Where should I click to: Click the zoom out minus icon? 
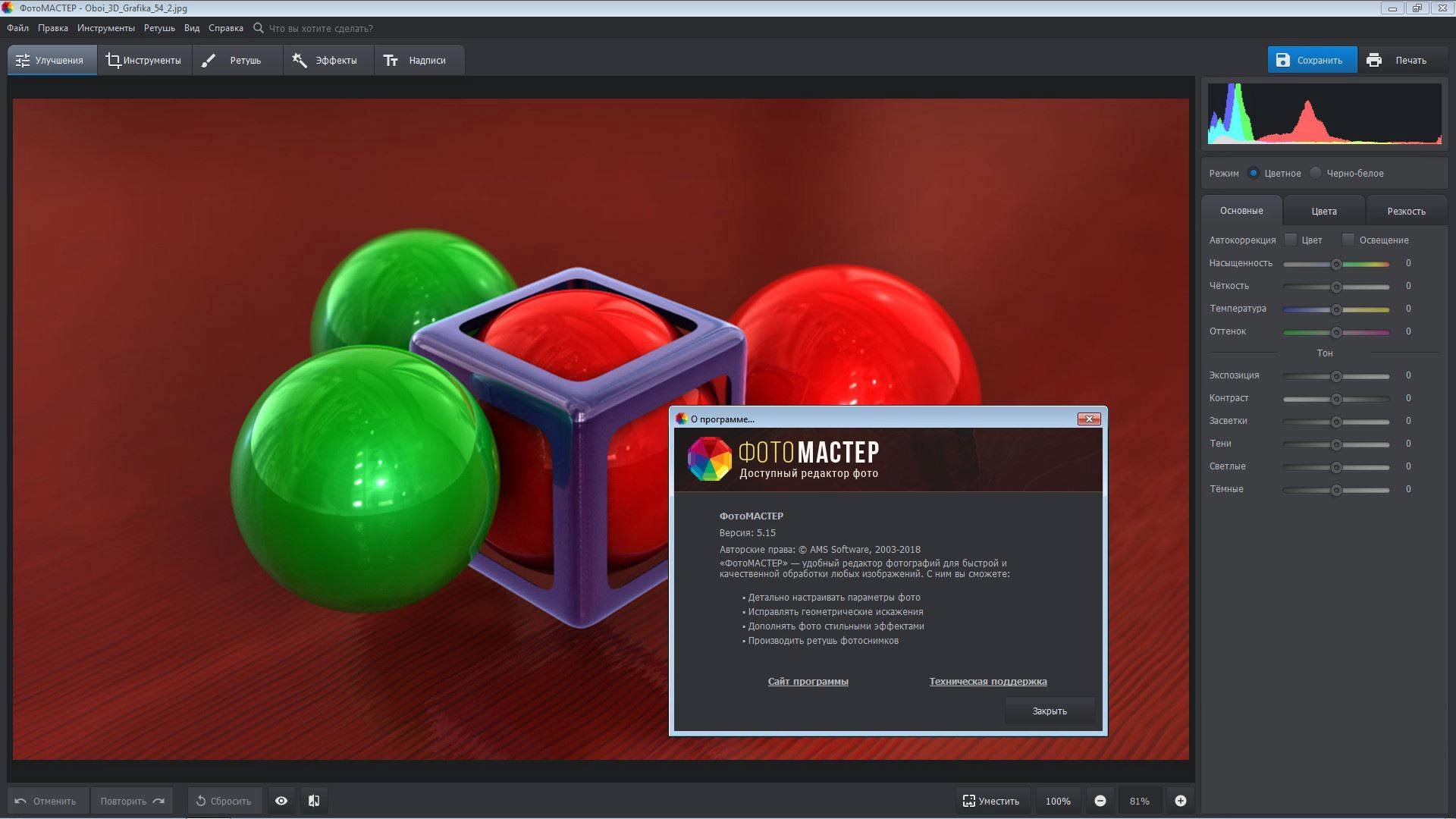(1100, 801)
